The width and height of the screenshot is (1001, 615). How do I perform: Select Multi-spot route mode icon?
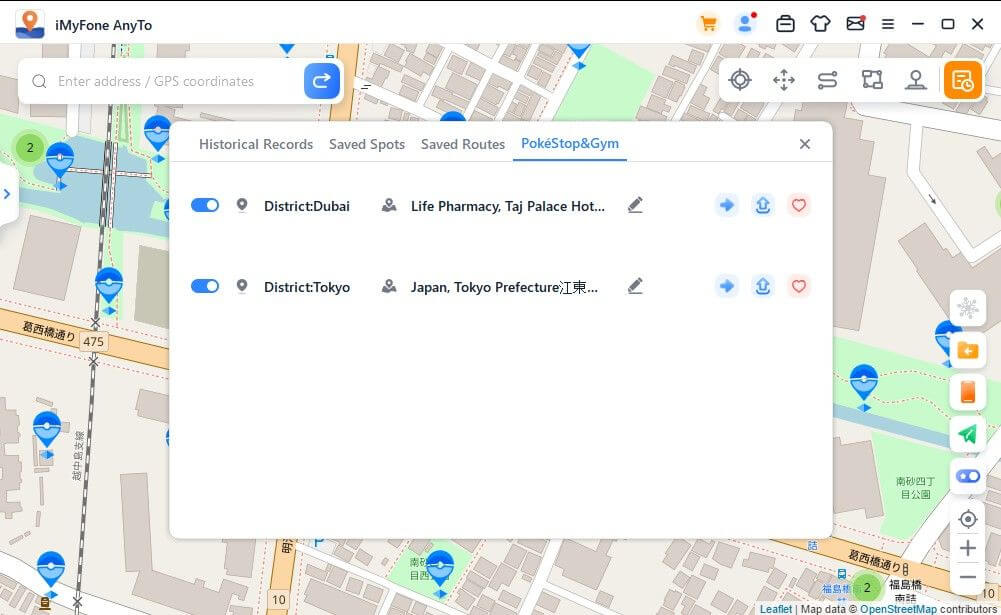(x=872, y=80)
